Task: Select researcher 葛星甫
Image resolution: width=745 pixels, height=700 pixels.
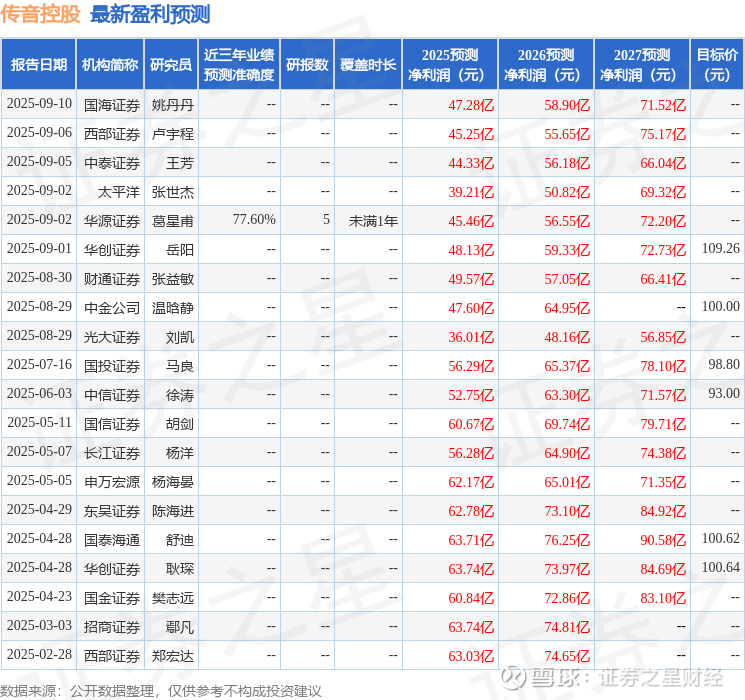Action: click(173, 221)
